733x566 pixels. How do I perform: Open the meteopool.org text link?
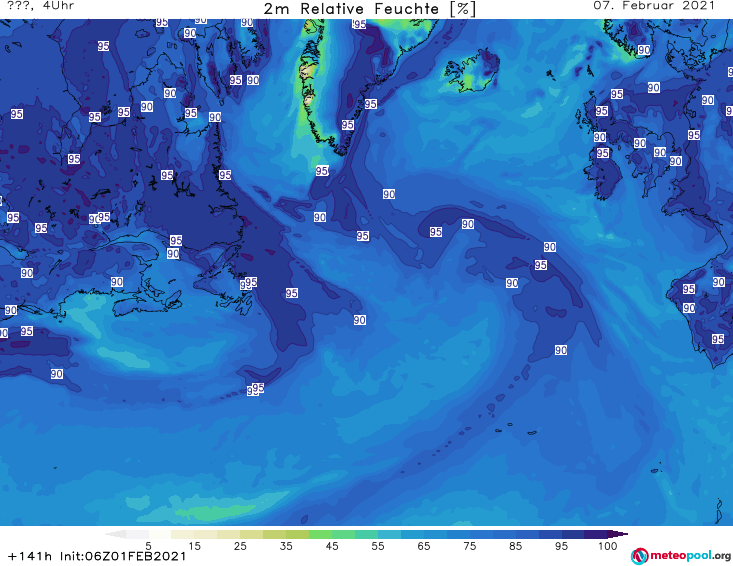[690, 555]
